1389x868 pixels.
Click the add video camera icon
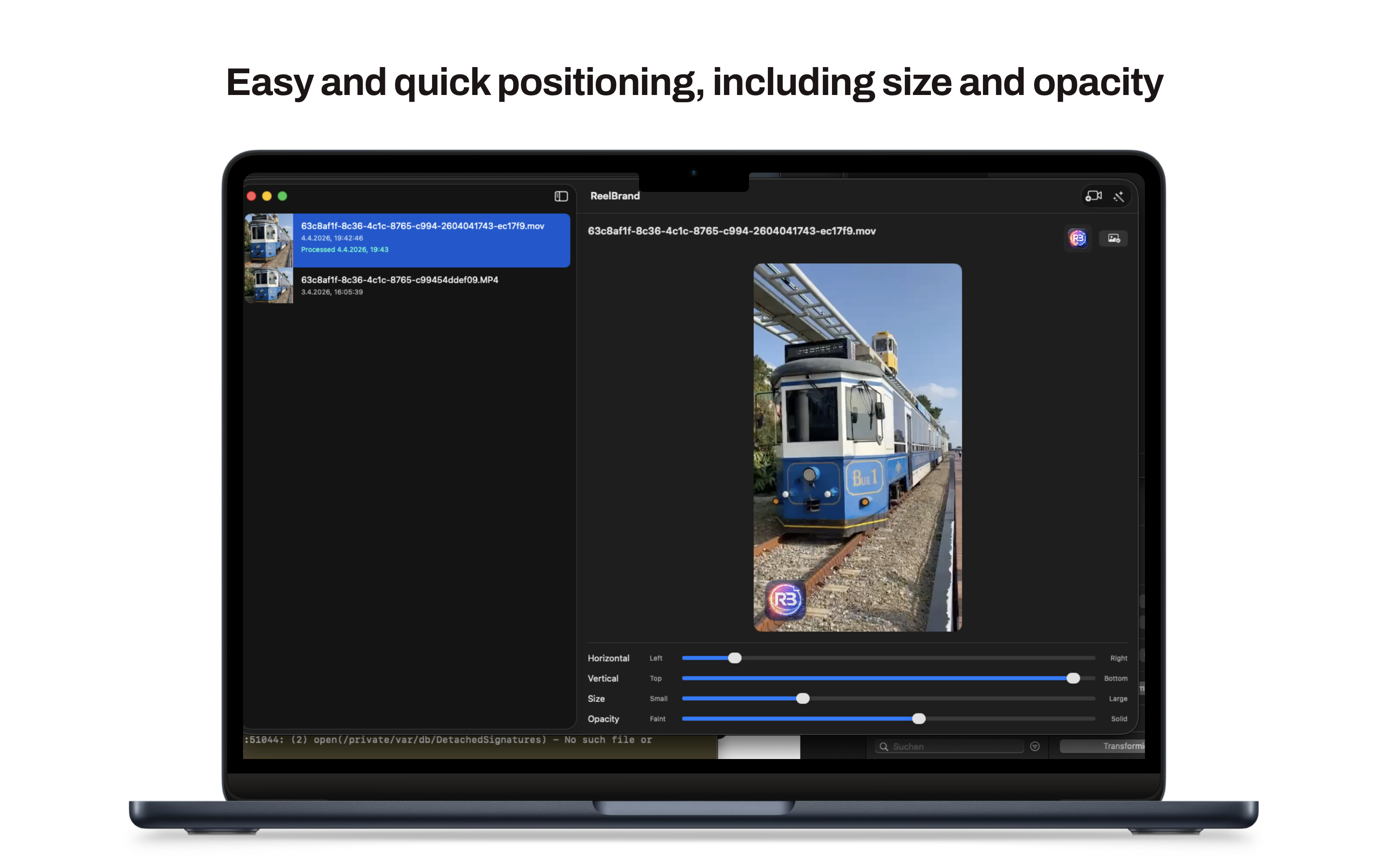coord(1093,196)
